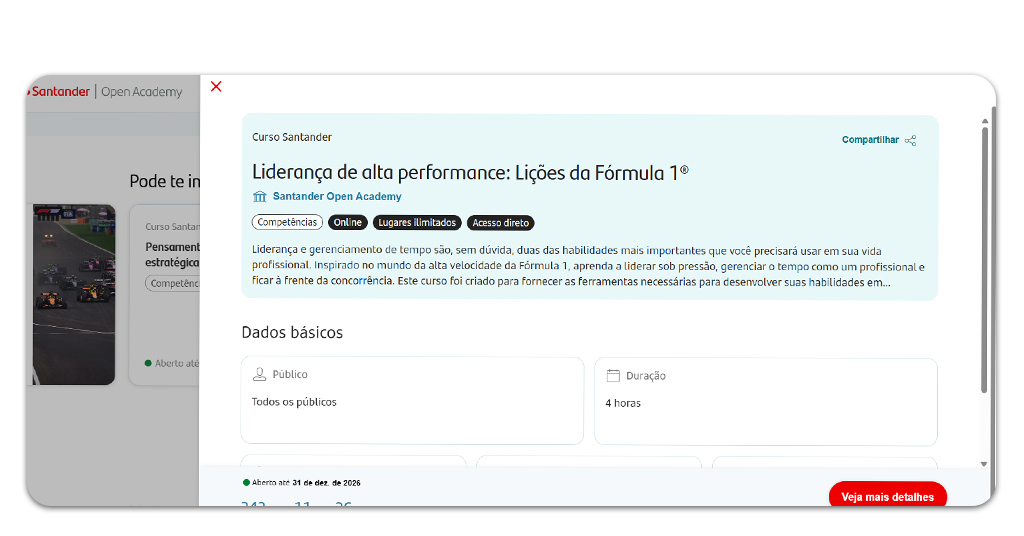Open the Santander Open Academy provider link
This screenshot has height=536, width=1024.
coord(337,196)
